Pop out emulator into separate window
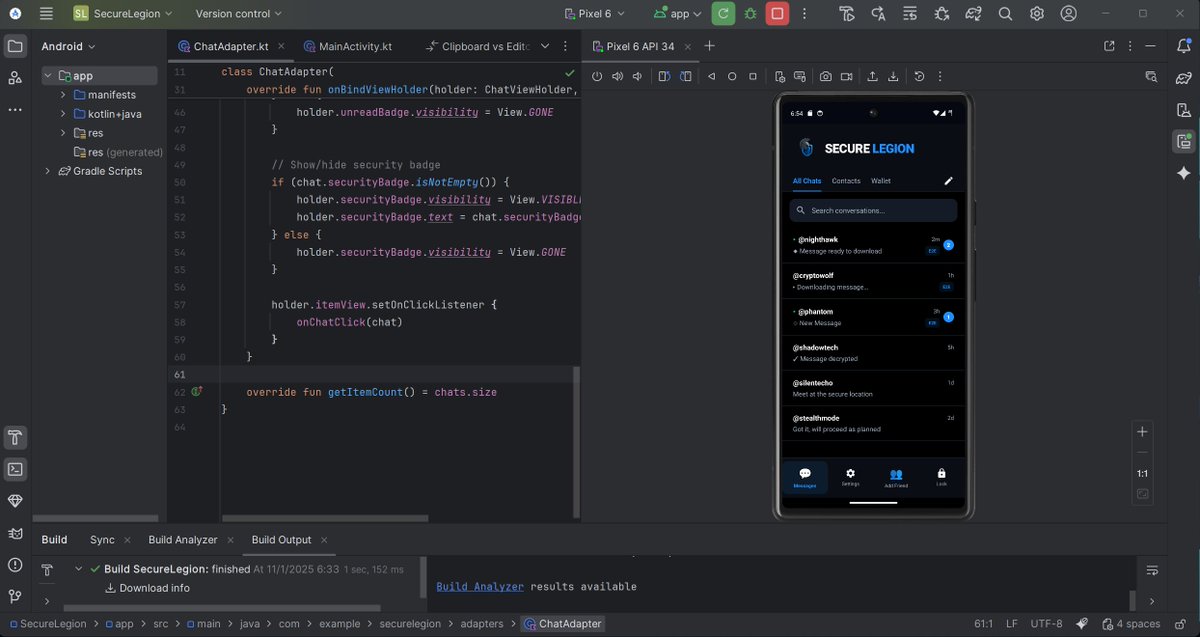 1109,46
